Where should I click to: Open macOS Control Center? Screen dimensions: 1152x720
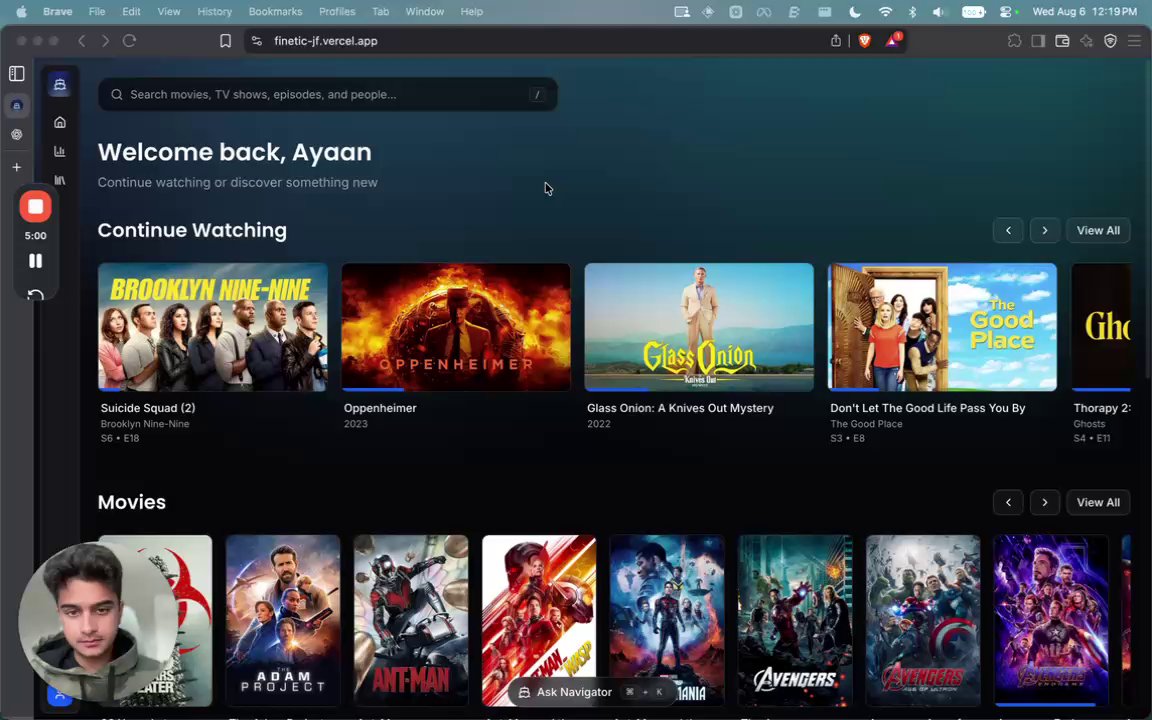click(1007, 12)
